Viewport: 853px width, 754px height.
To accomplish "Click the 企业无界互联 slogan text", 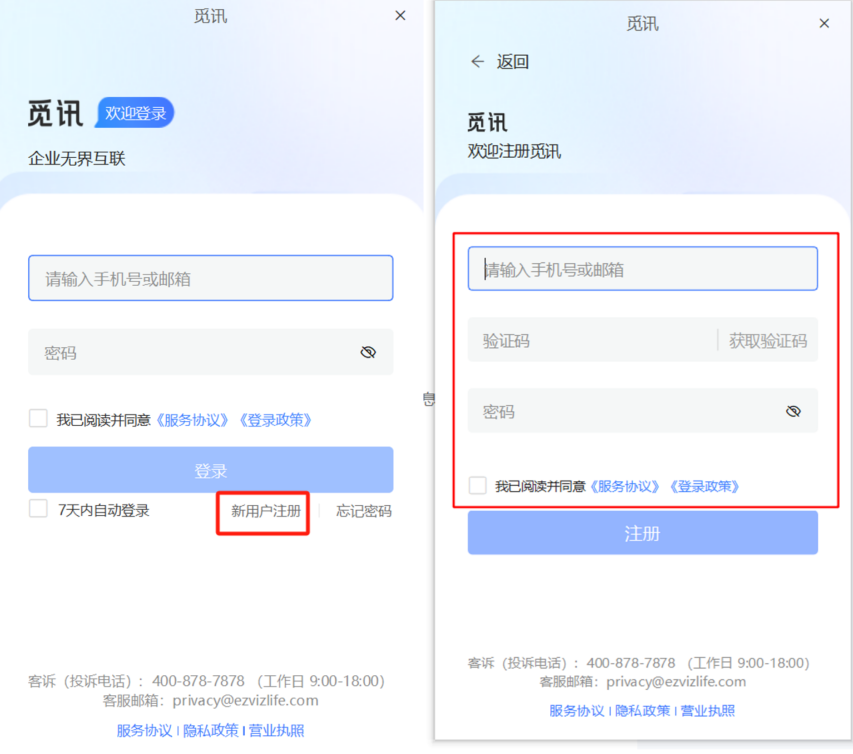I will click(77, 159).
